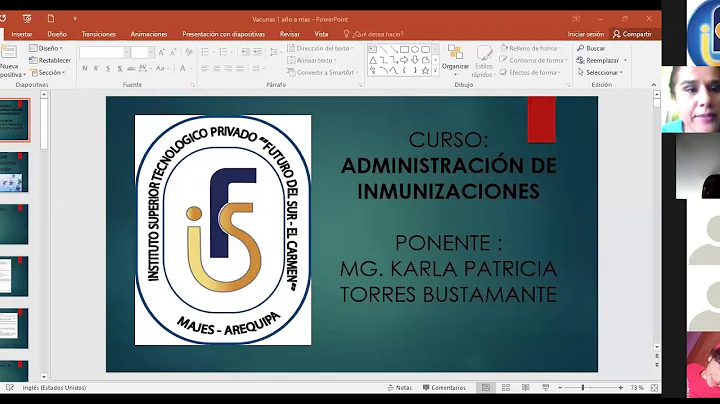Open the Organizar dropdown
Screen dimensions: 720x404
tap(455, 60)
